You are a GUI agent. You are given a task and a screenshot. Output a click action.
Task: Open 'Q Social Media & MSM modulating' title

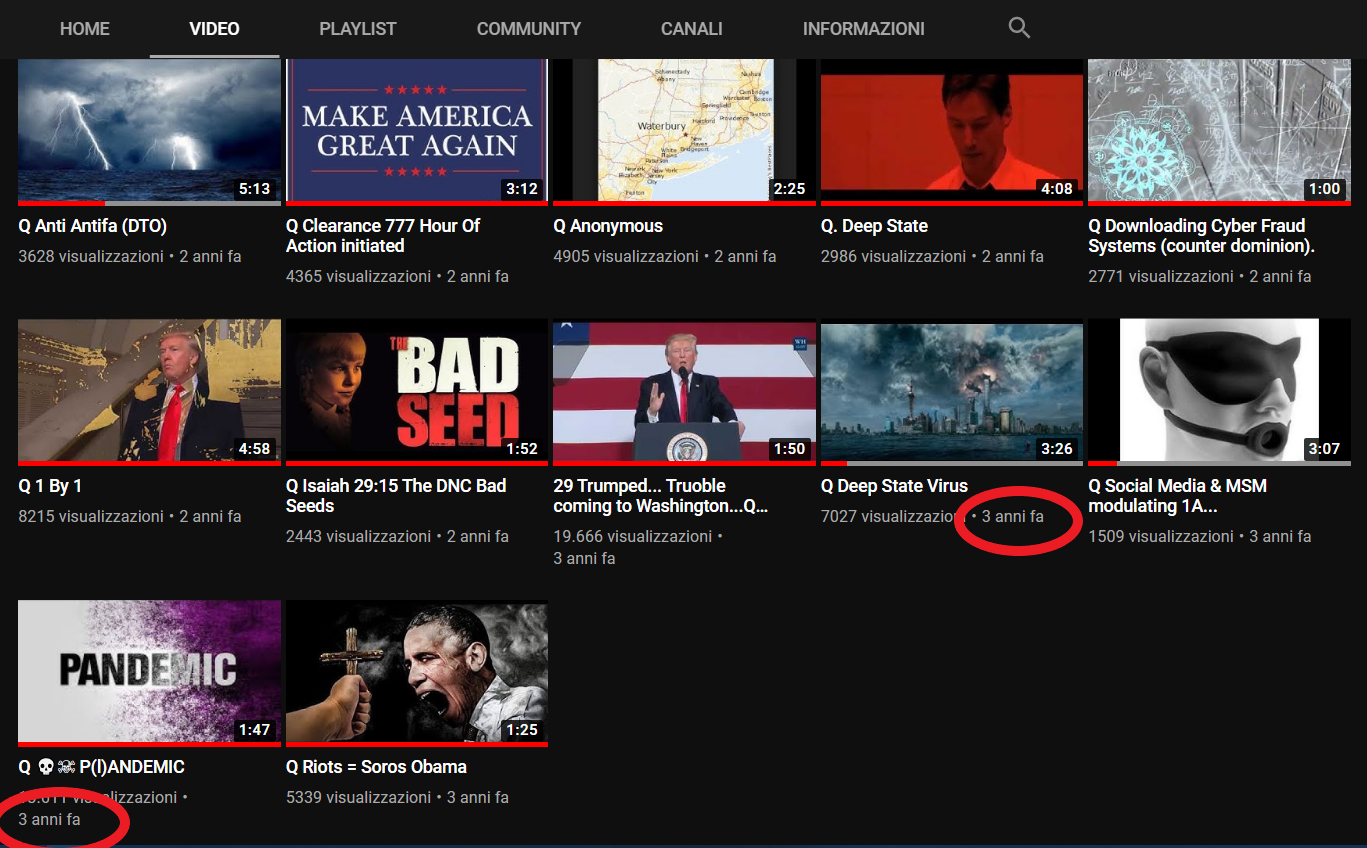point(1177,496)
